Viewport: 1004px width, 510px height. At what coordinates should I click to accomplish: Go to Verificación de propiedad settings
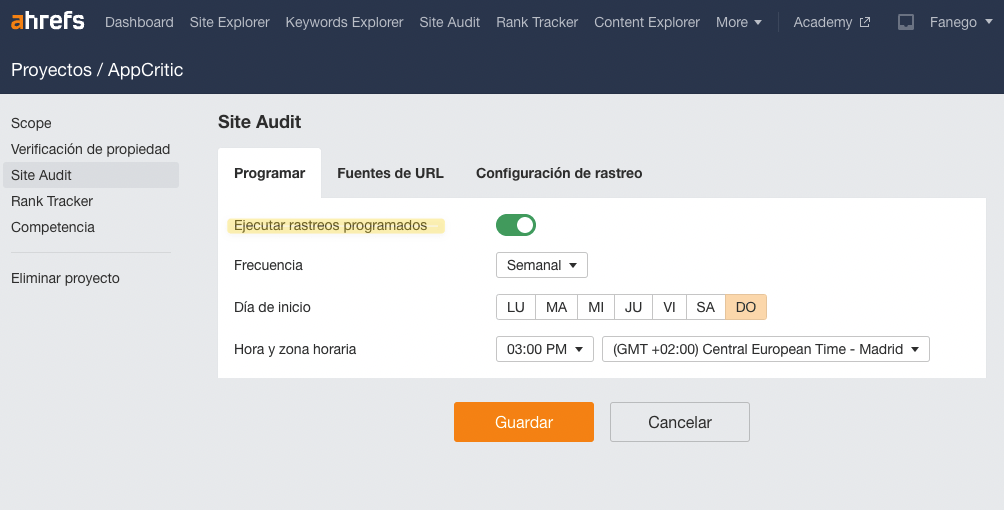click(90, 149)
